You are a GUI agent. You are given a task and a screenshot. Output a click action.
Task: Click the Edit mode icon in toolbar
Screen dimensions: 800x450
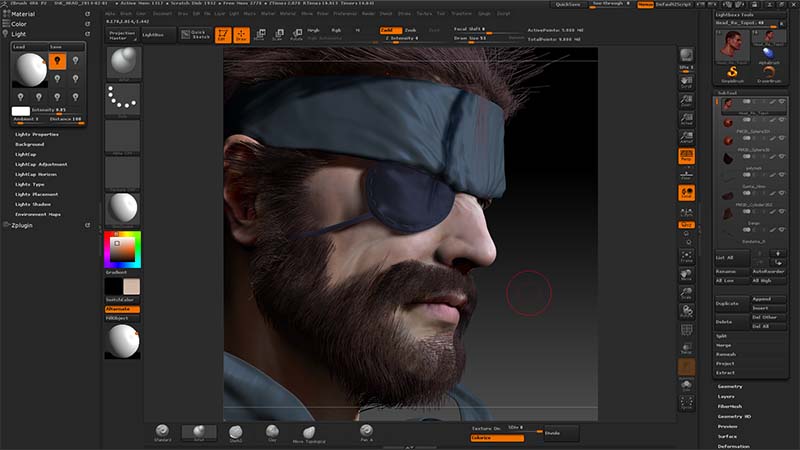point(222,35)
